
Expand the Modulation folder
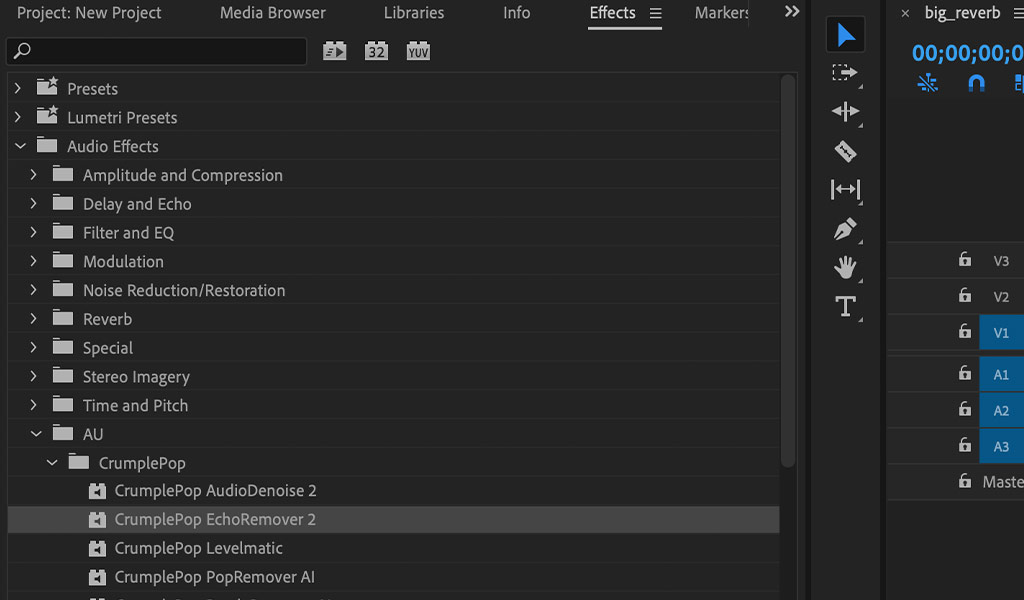coord(33,261)
